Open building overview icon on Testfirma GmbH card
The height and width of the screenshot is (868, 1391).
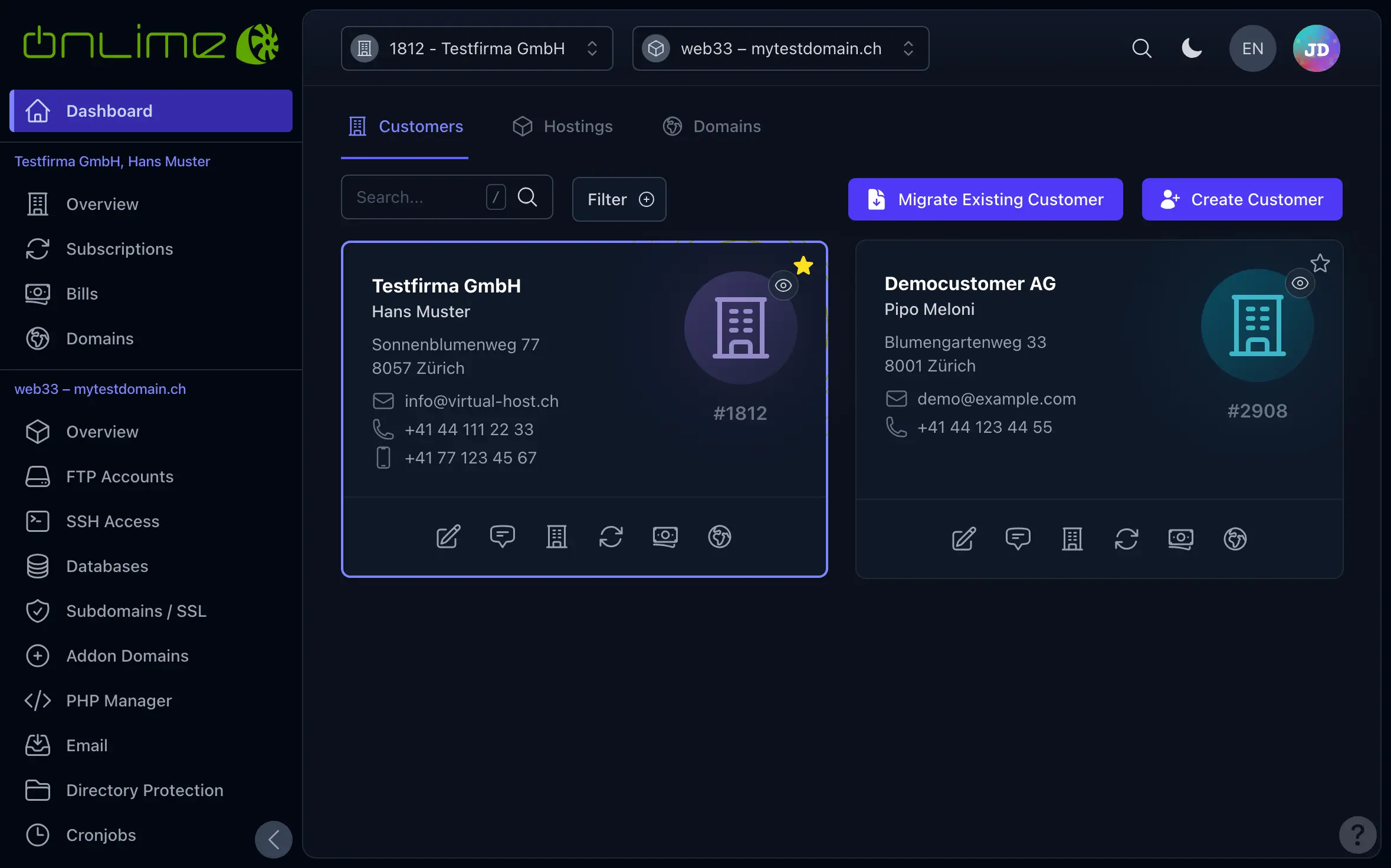(556, 537)
